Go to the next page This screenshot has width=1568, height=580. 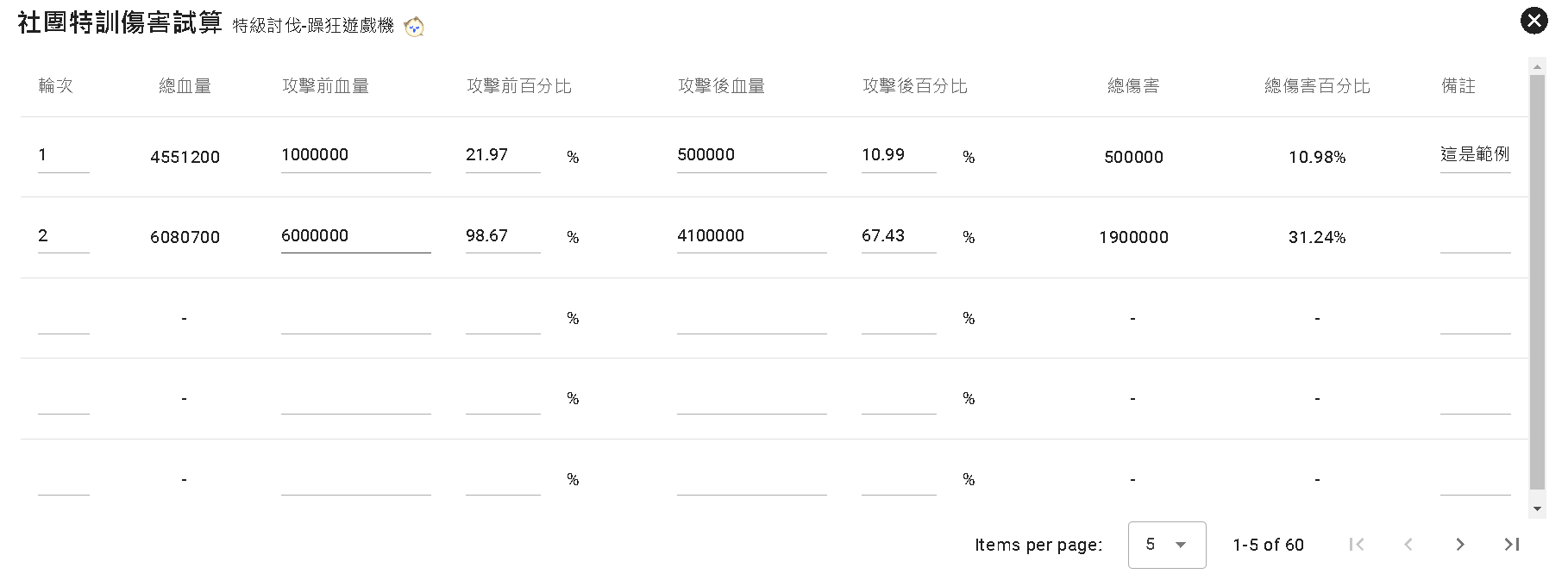[x=1459, y=545]
